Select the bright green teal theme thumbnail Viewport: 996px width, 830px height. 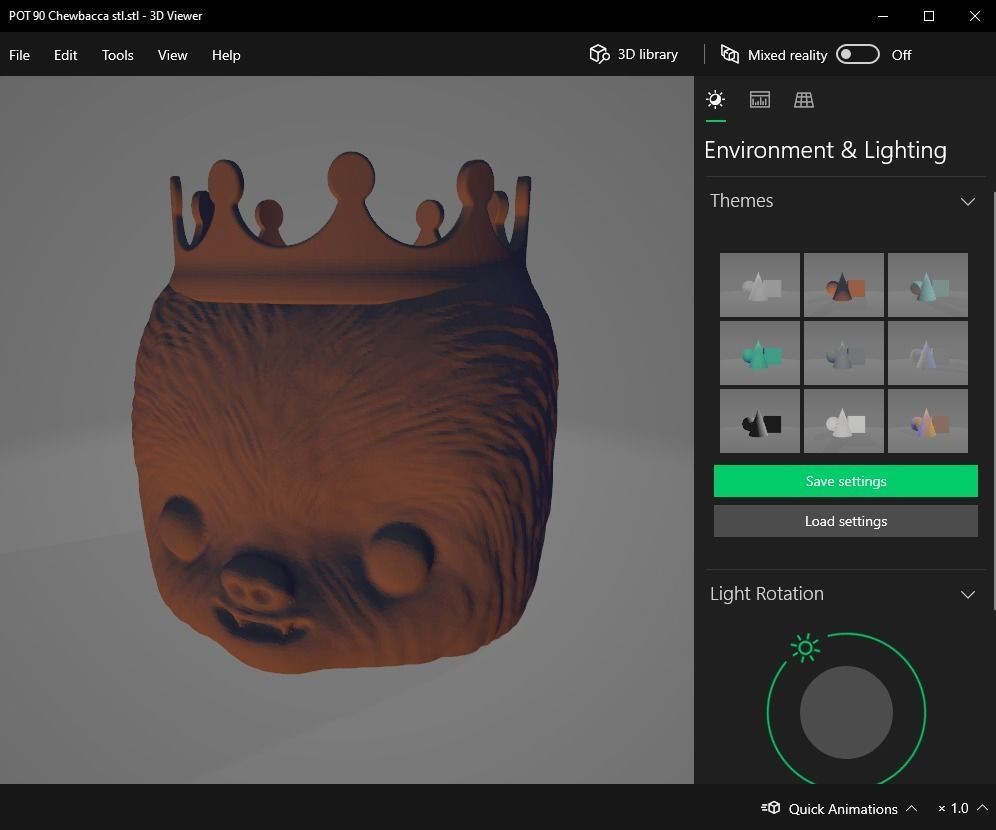760,352
